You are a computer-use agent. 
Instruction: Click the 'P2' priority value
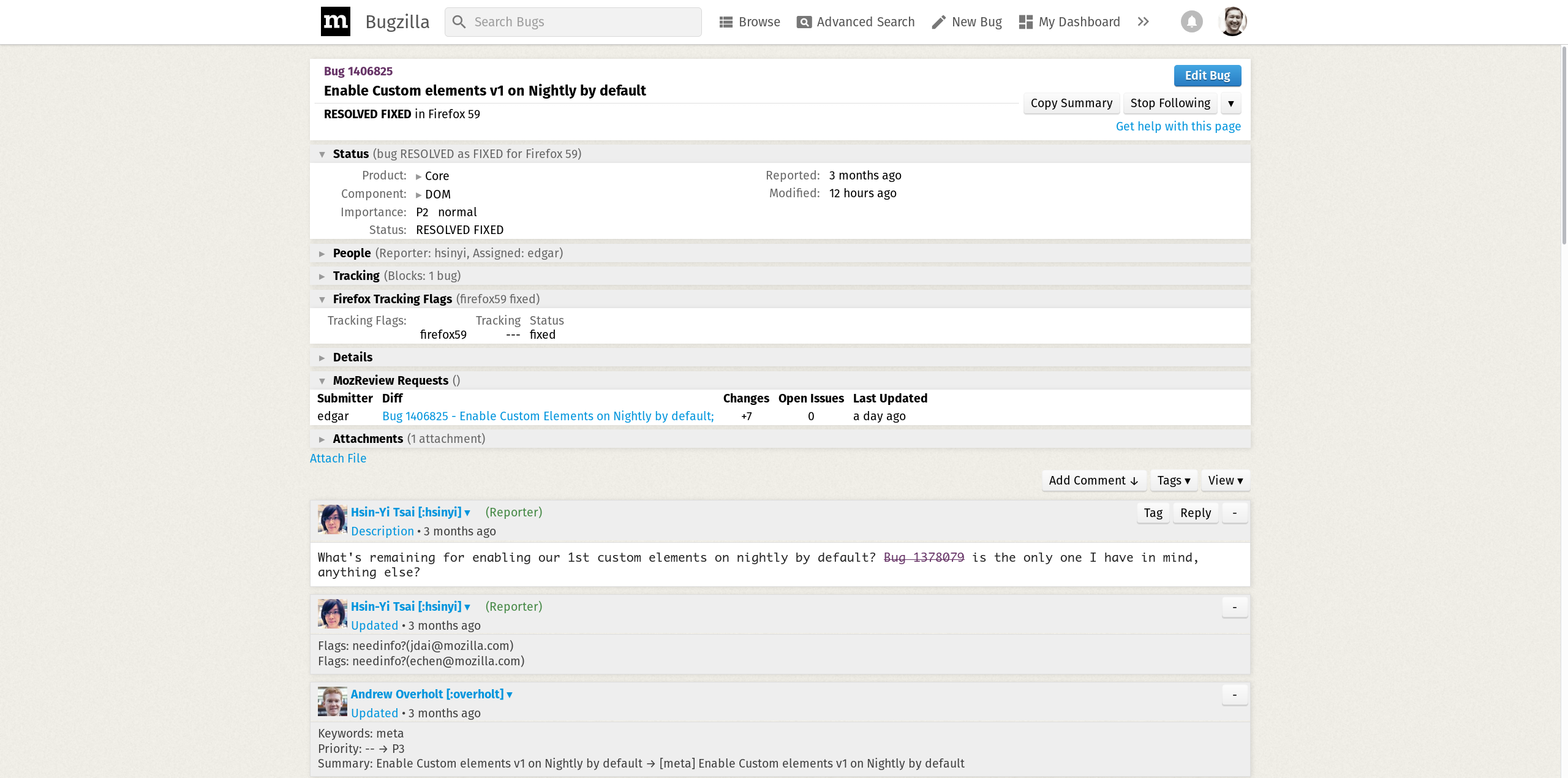coord(421,212)
